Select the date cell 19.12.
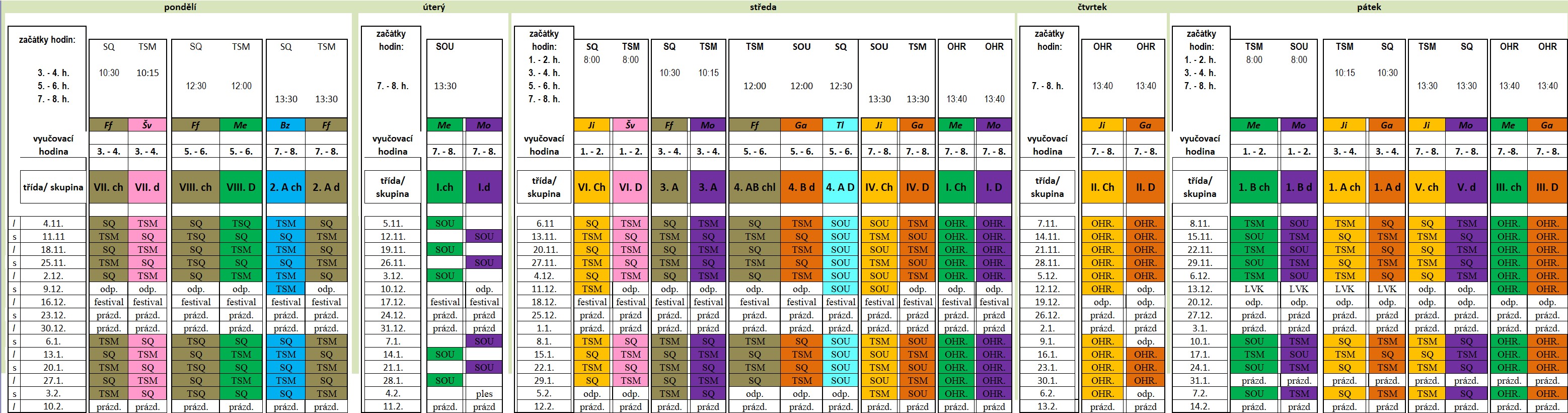The width and height of the screenshot is (1568, 413). tap(1048, 302)
